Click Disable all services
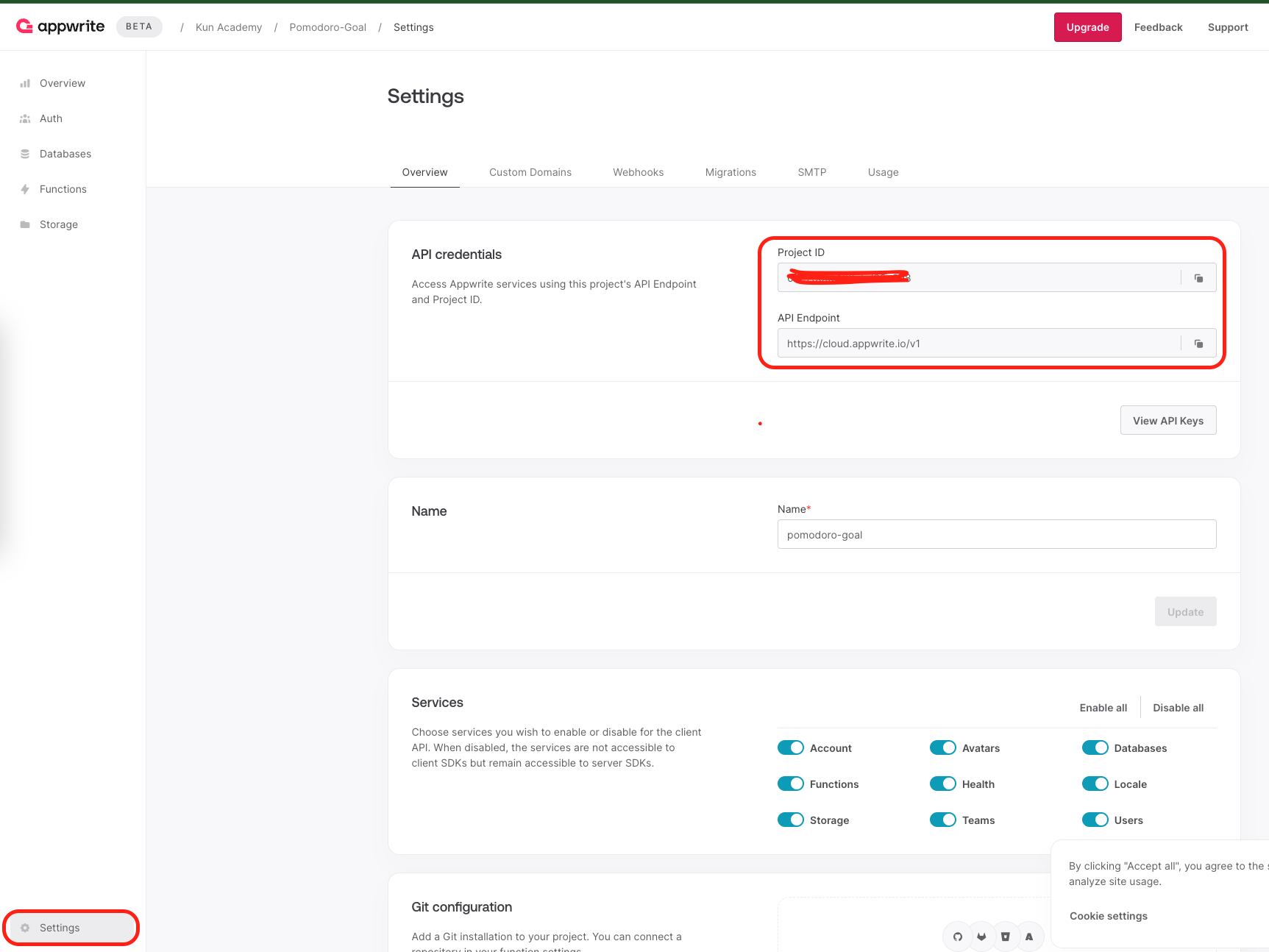The height and width of the screenshot is (952, 1269). 1179,708
